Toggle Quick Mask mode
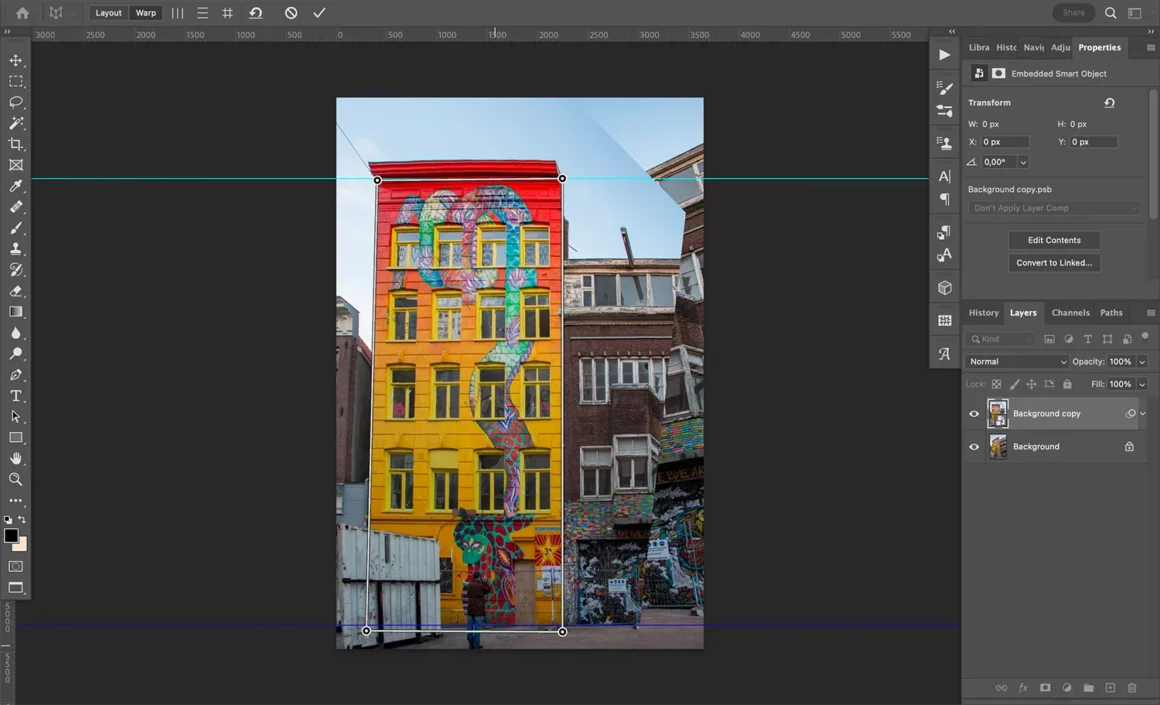This screenshot has width=1160, height=705. pyautogui.click(x=16, y=567)
